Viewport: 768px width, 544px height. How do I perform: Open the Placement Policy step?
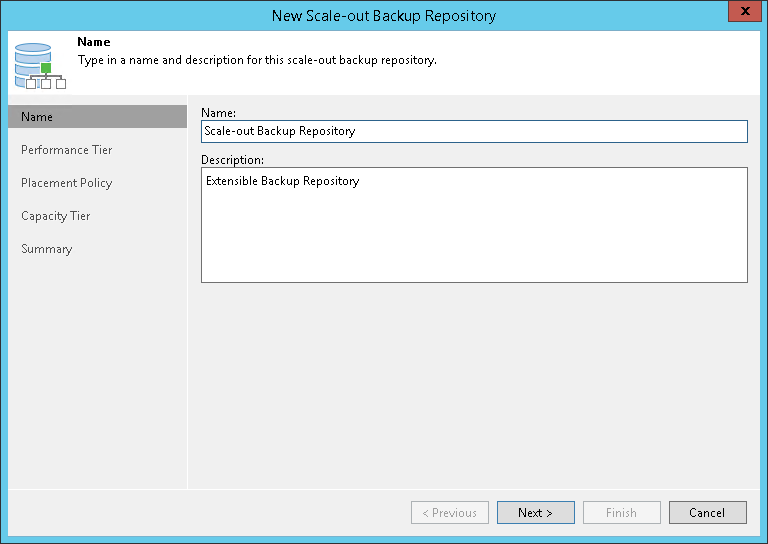point(67,183)
